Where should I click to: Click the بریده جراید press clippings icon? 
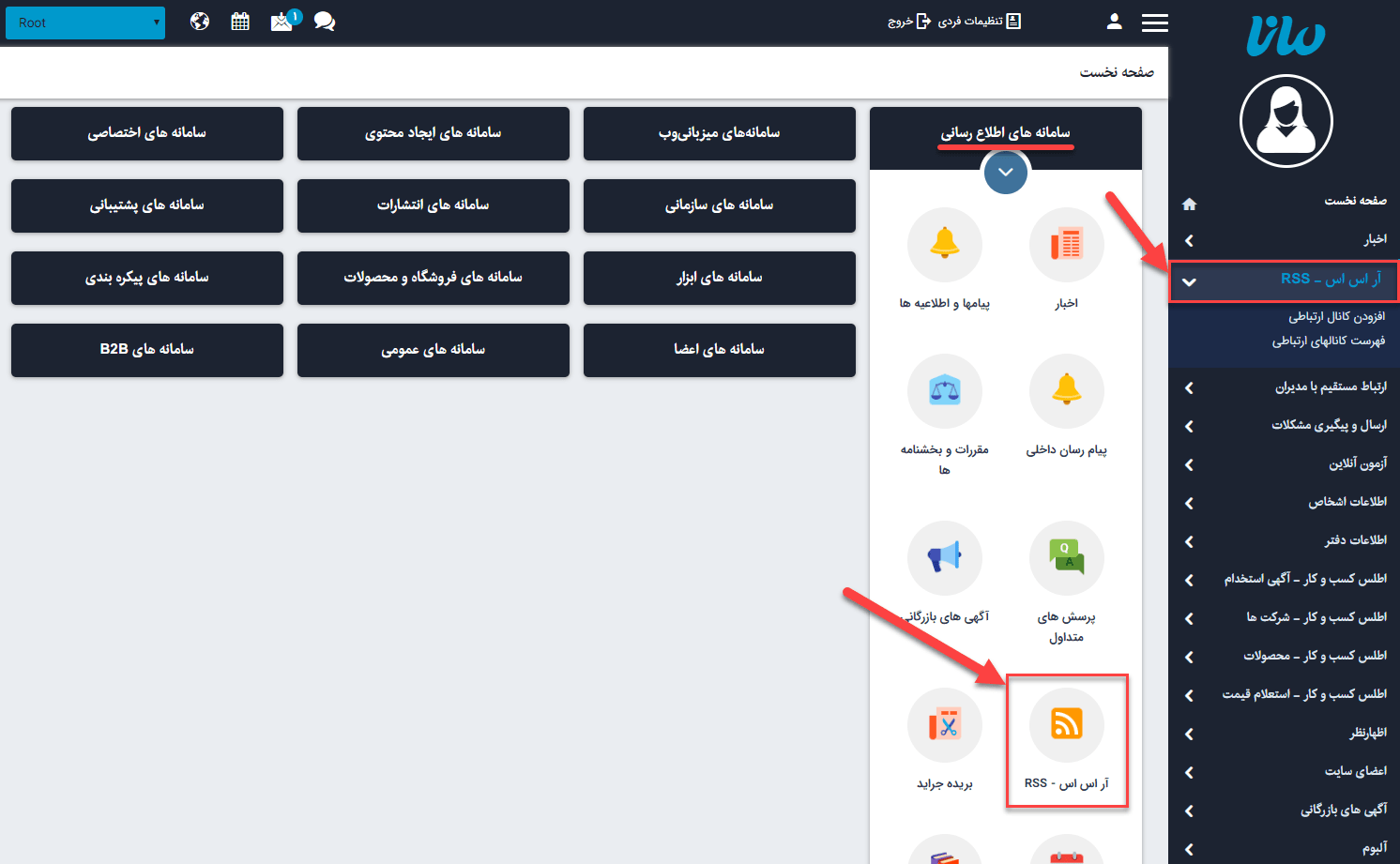pos(944,724)
